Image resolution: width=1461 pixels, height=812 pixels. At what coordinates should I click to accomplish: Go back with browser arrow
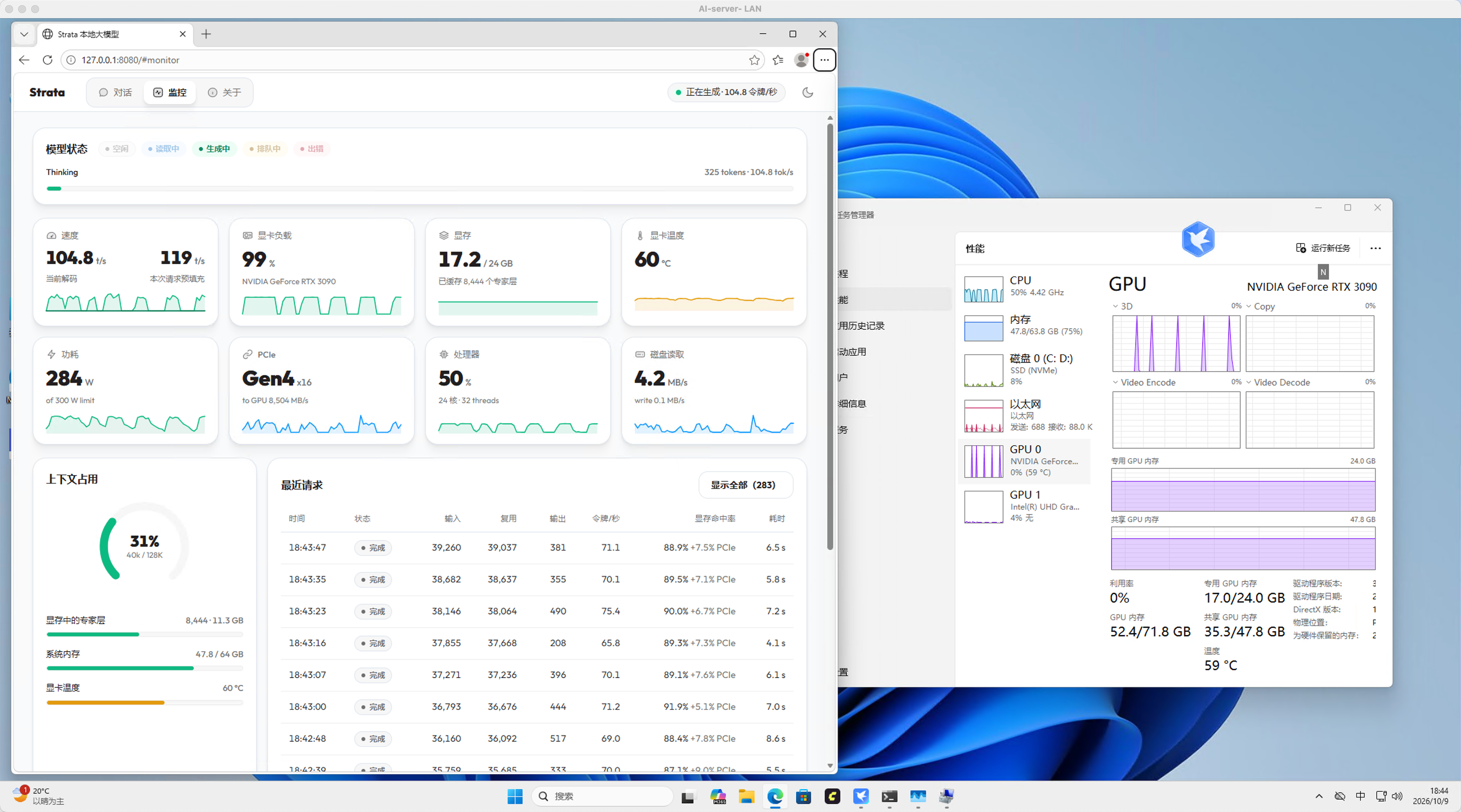[x=24, y=60]
